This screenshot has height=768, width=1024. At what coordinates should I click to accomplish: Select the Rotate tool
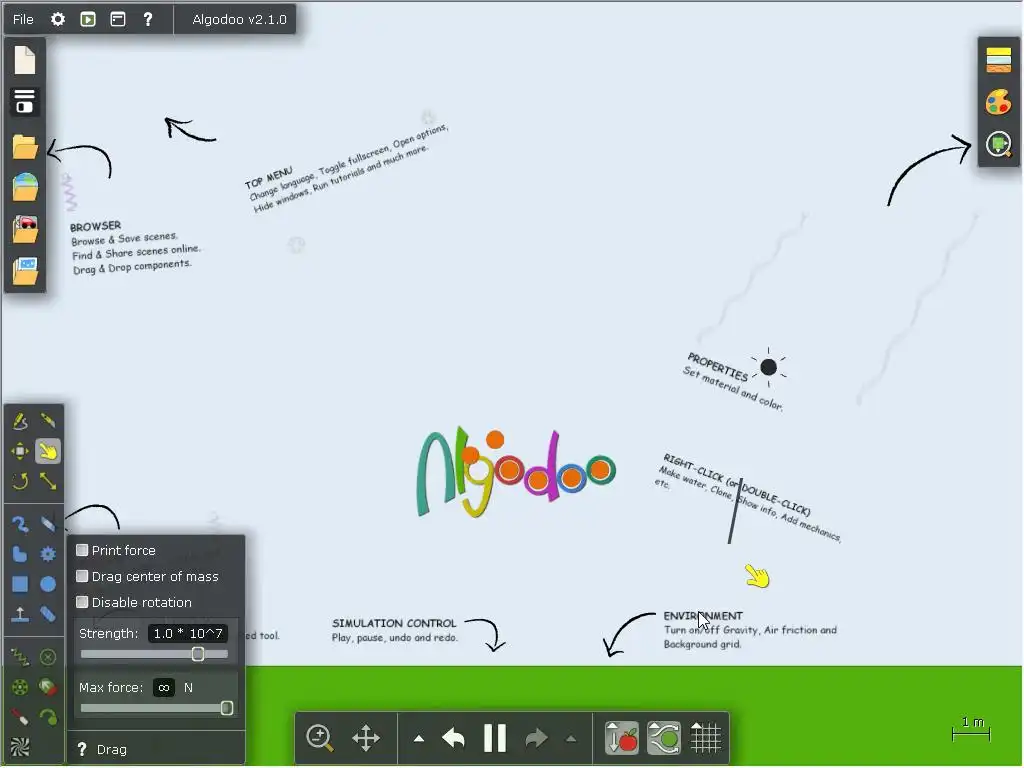20,481
